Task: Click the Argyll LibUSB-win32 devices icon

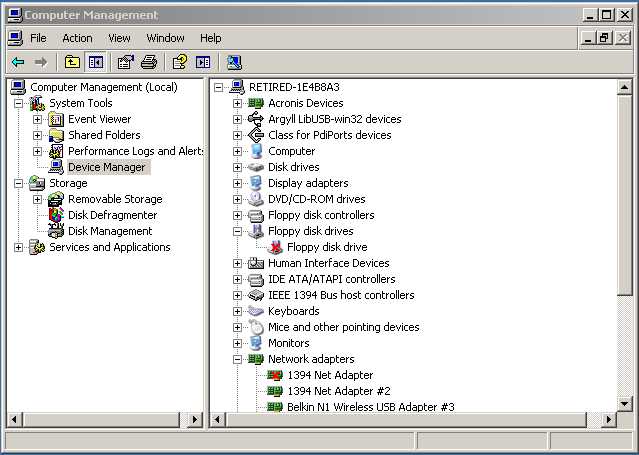Action: coord(256,119)
